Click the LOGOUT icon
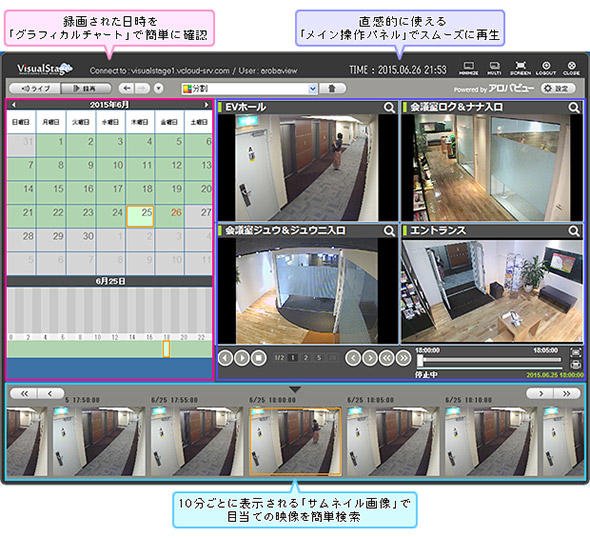Viewport: 590px width, 538px height. click(546, 68)
